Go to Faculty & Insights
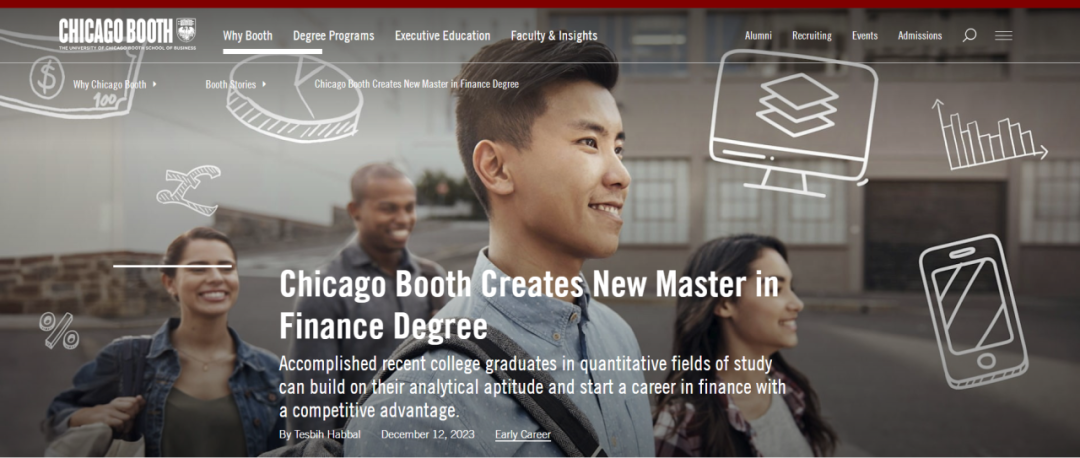This screenshot has width=1080, height=458. (x=554, y=36)
